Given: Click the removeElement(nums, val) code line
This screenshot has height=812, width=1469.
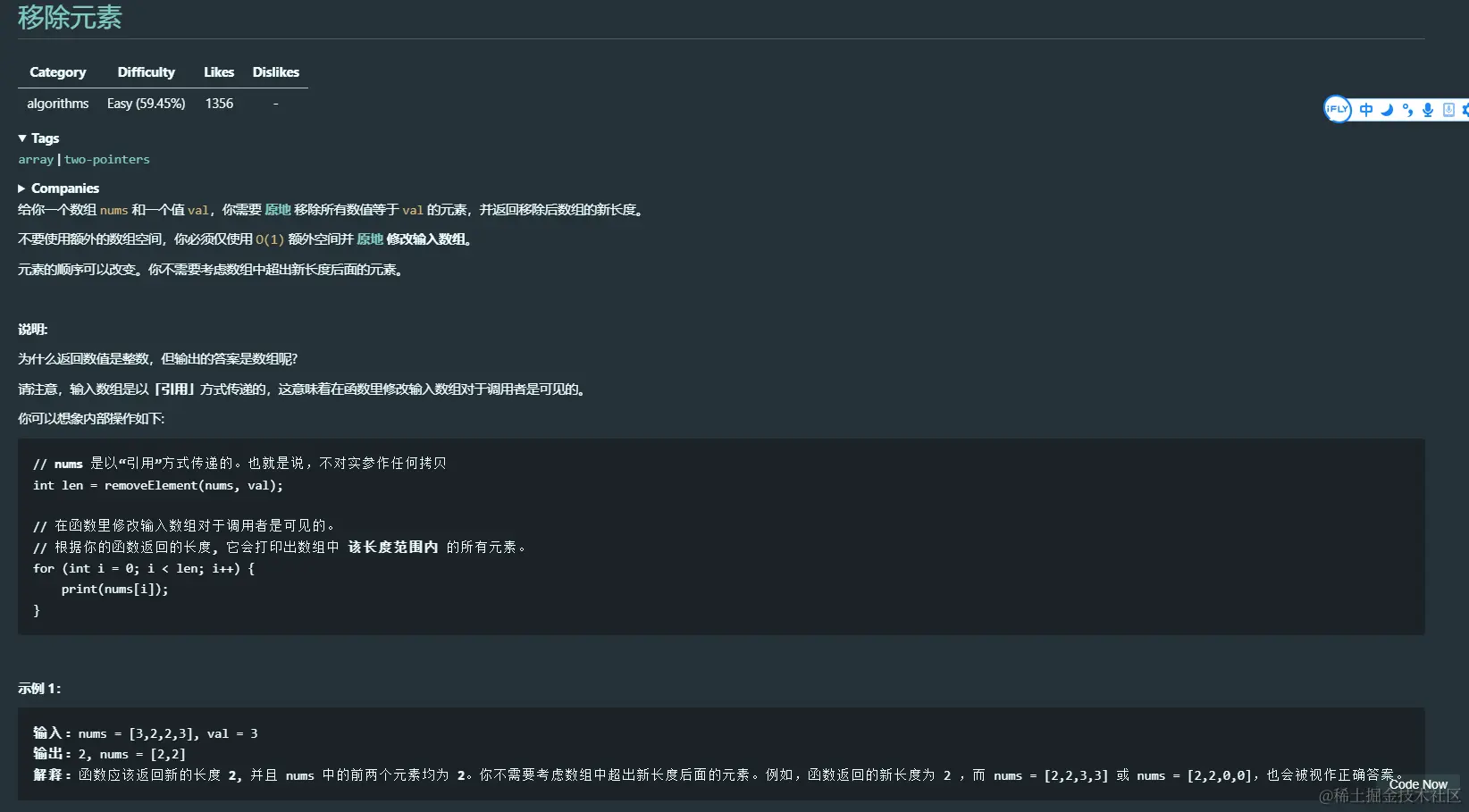Looking at the screenshot, I should click(x=158, y=486).
